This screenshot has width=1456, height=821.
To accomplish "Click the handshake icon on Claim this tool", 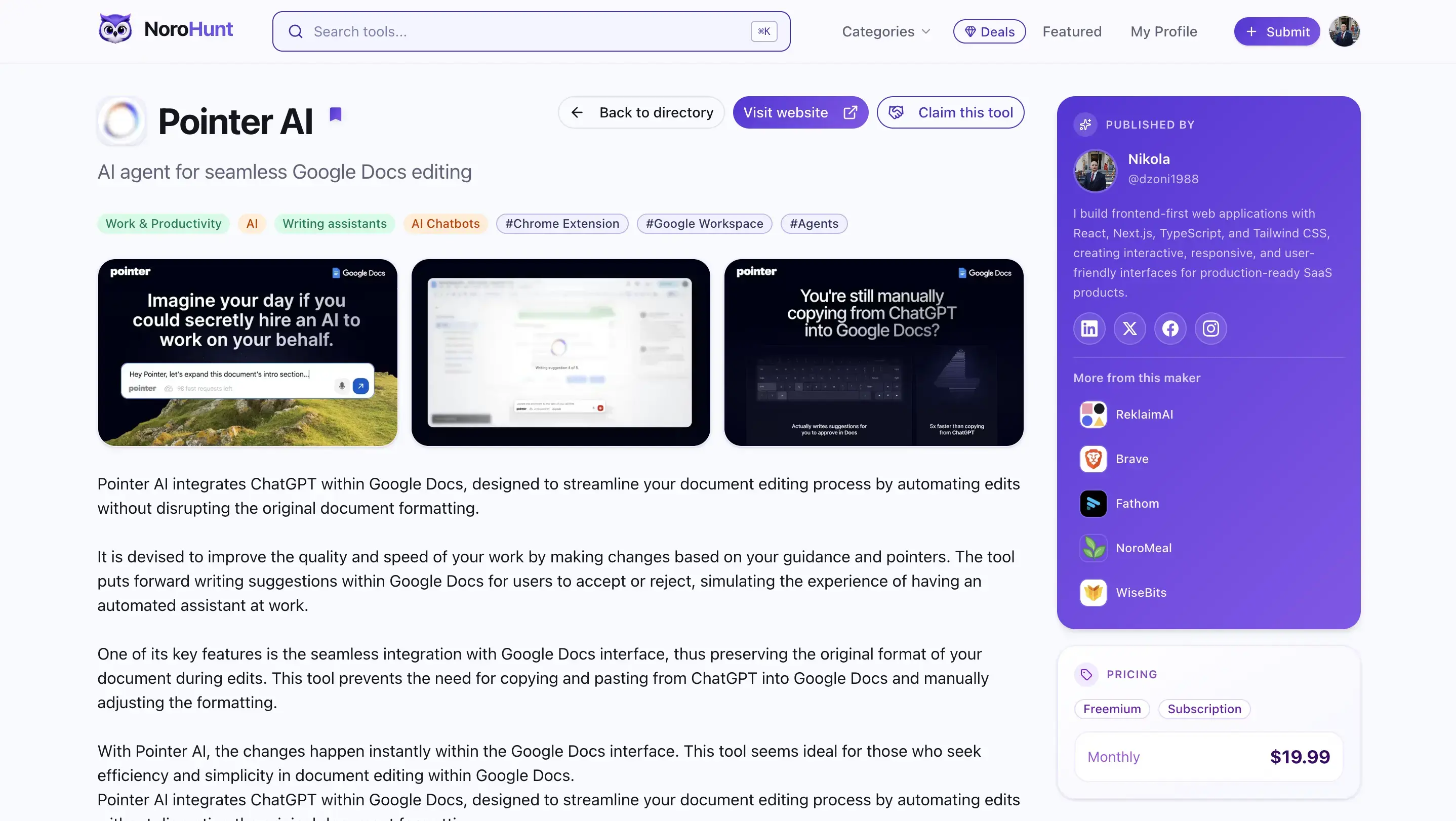I will (896, 112).
